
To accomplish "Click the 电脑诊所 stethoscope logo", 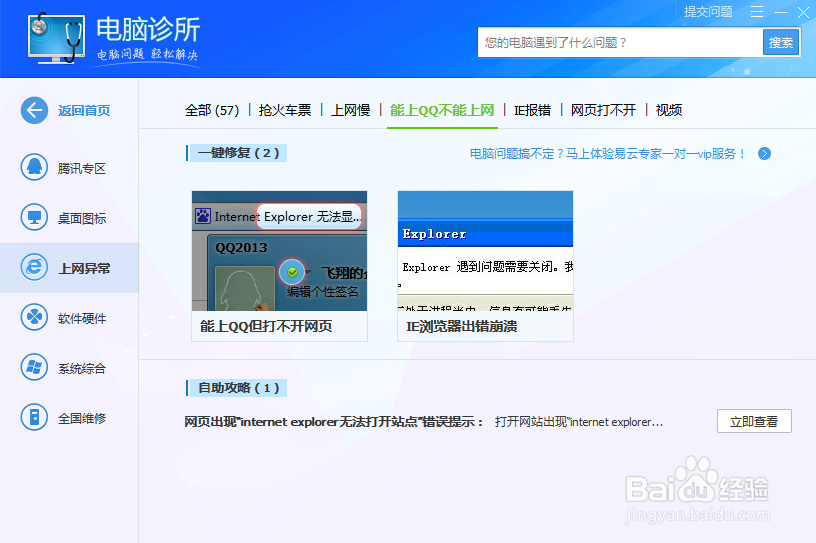I will pos(56,37).
